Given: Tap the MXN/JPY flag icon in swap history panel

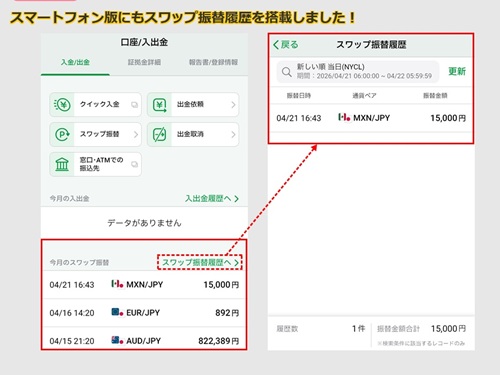Looking at the screenshot, I should coord(344,117).
